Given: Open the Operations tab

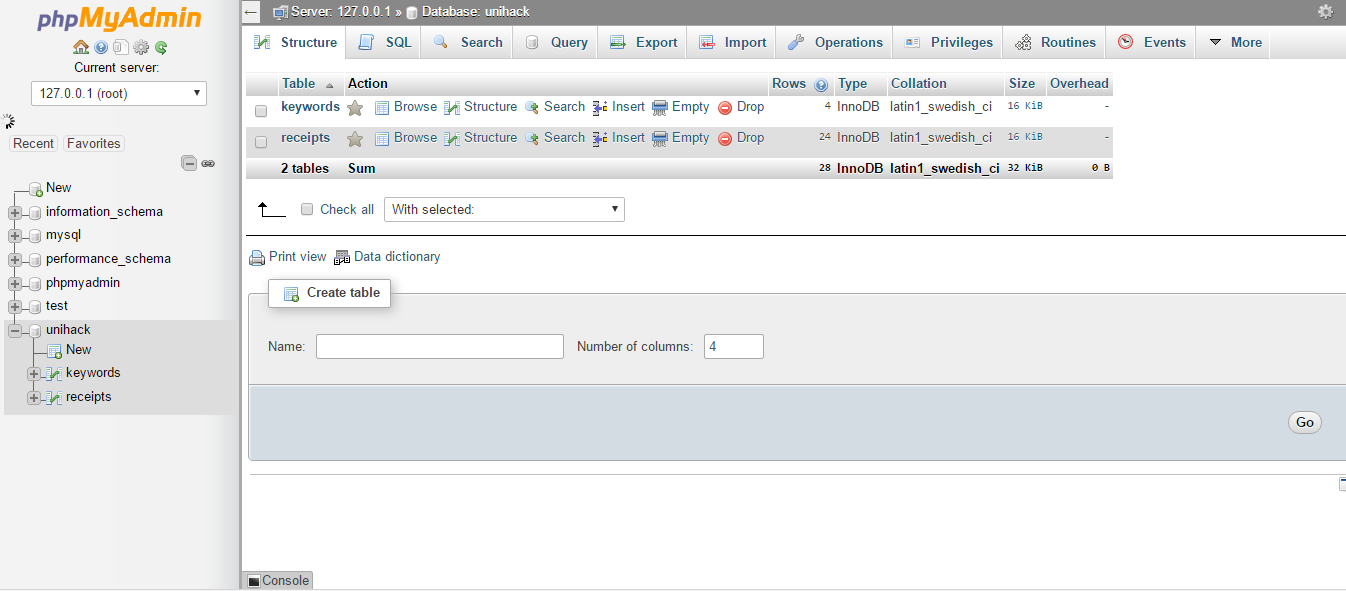Looking at the screenshot, I should point(834,42).
